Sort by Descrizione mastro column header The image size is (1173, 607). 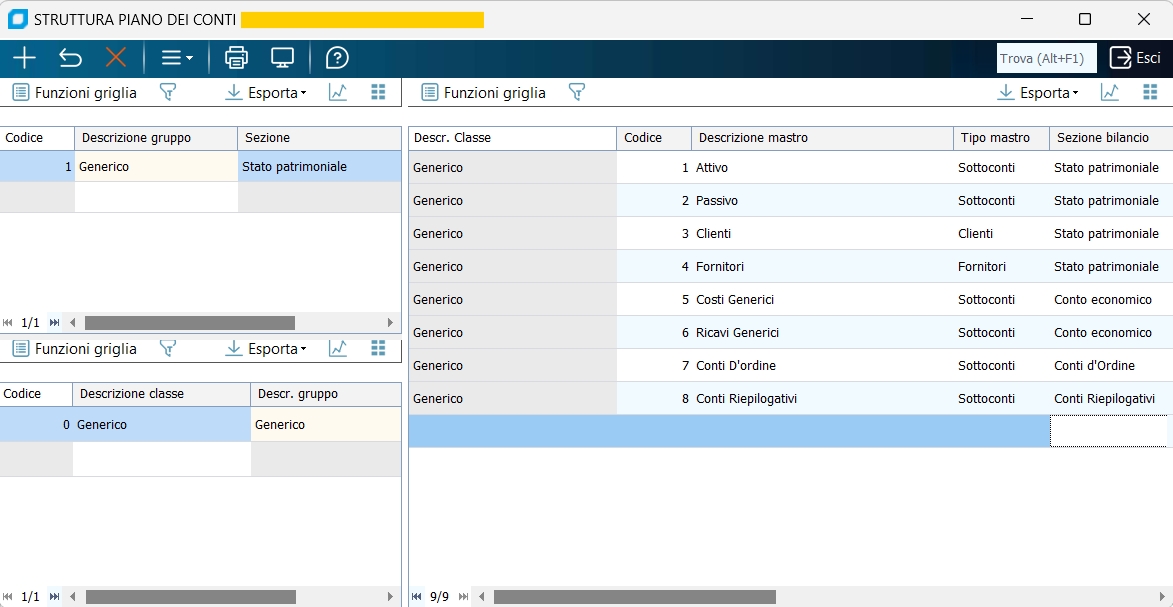[x=822, y=138]
